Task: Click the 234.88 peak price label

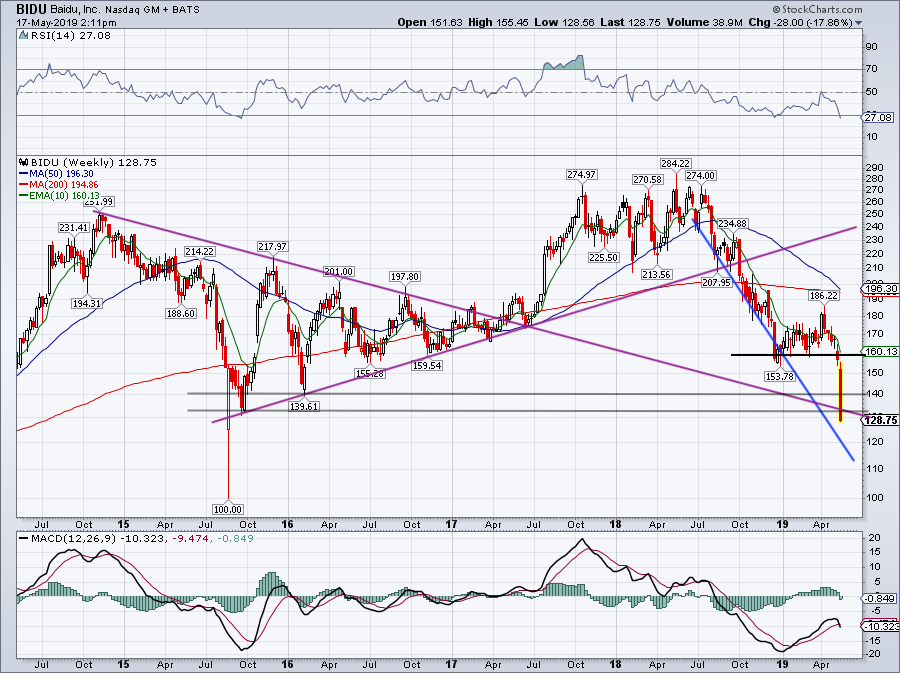Action: point(733,223)
